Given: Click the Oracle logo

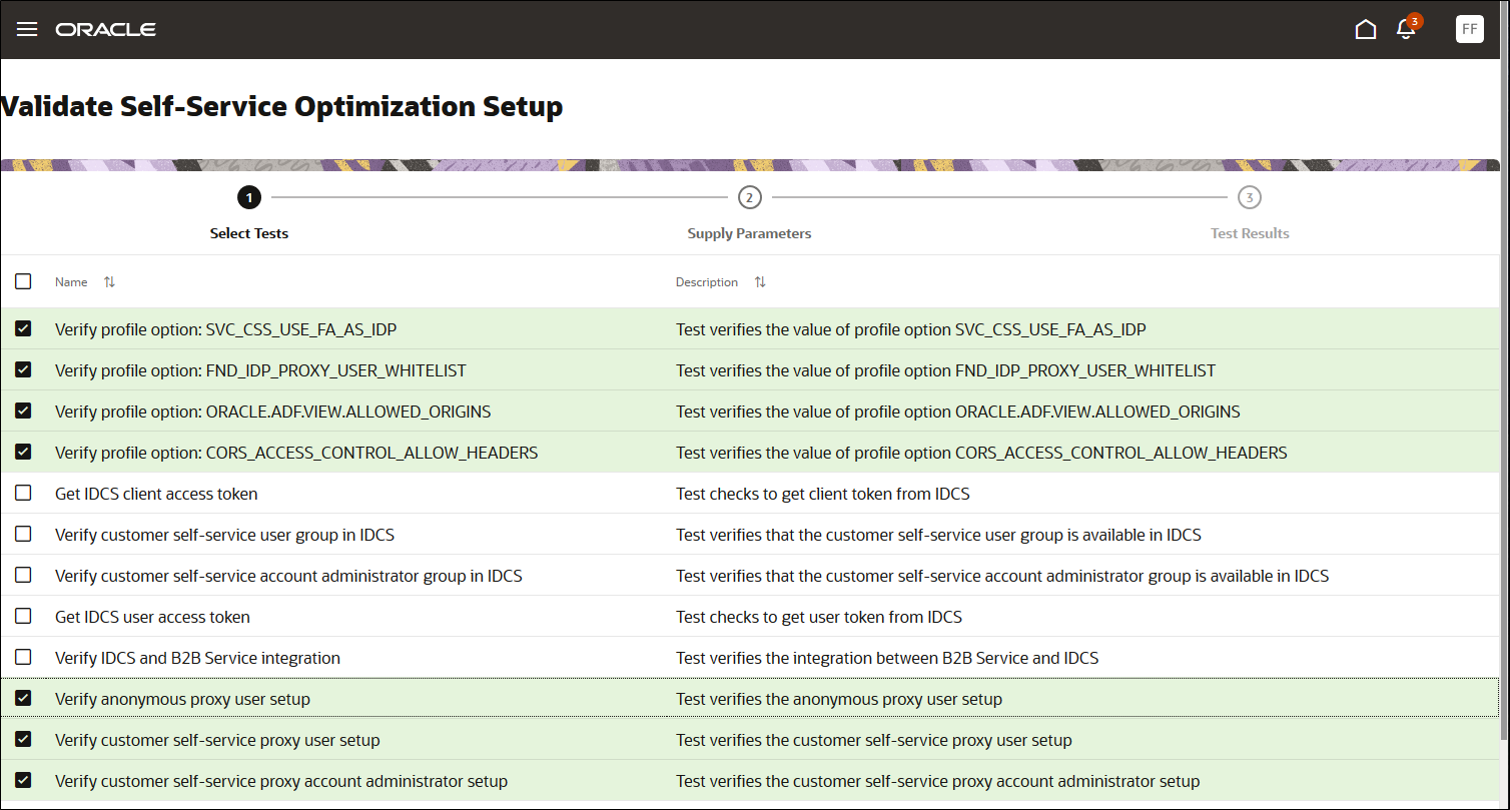Looking at the screenshot, I should (x=106, y=29).
